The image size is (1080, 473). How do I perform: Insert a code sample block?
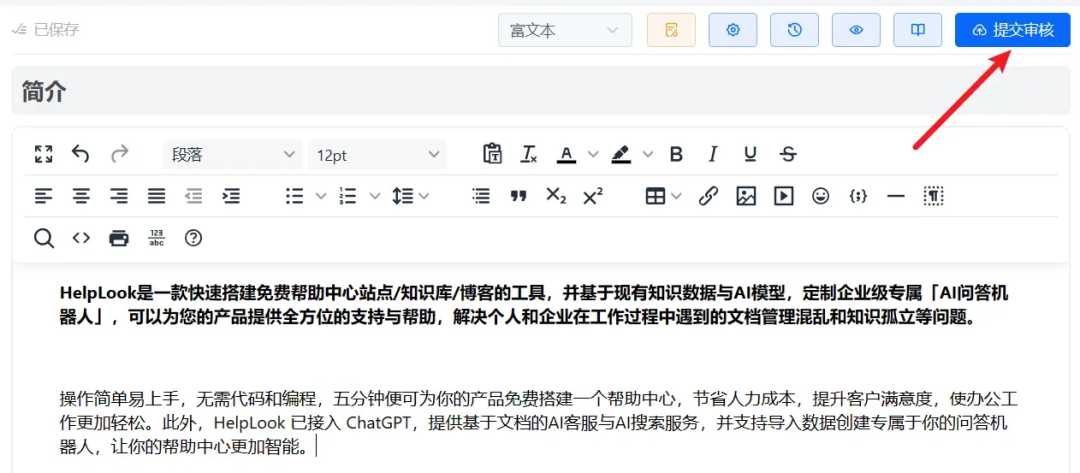click(858, 196)
